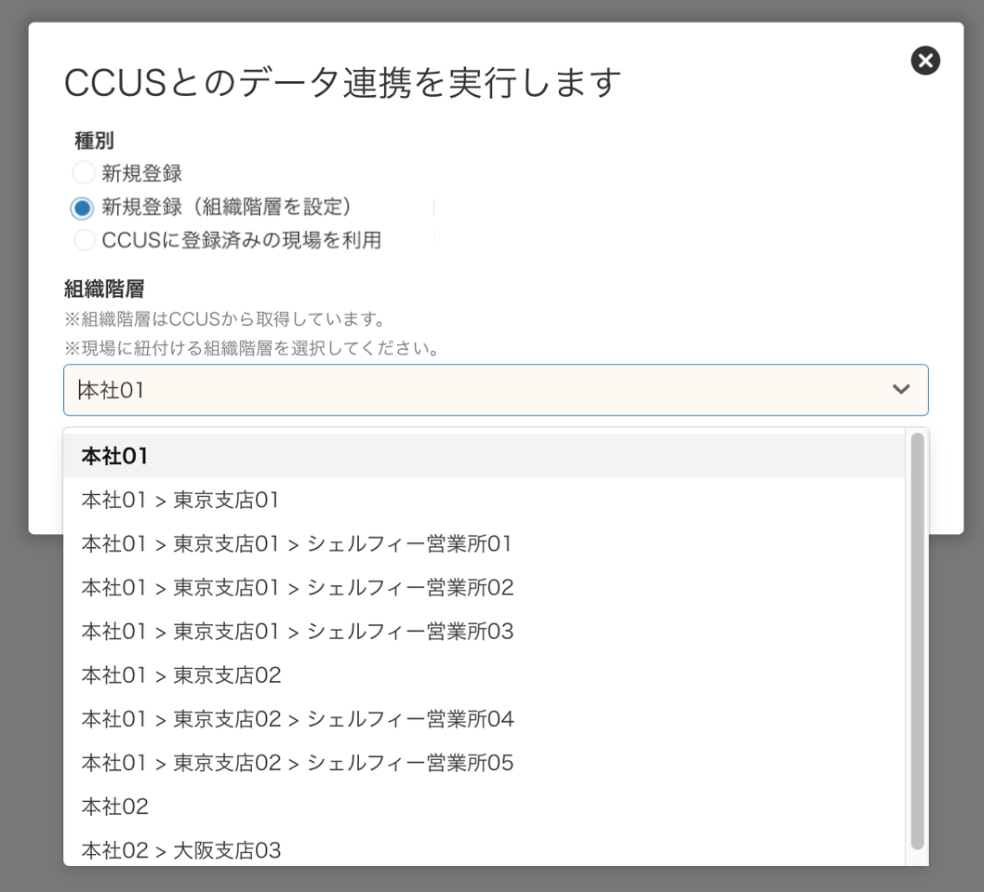This screenshot has width=984, height=892.
Task: Close the CCUS data linkage dialog
Action: point(925,60)
